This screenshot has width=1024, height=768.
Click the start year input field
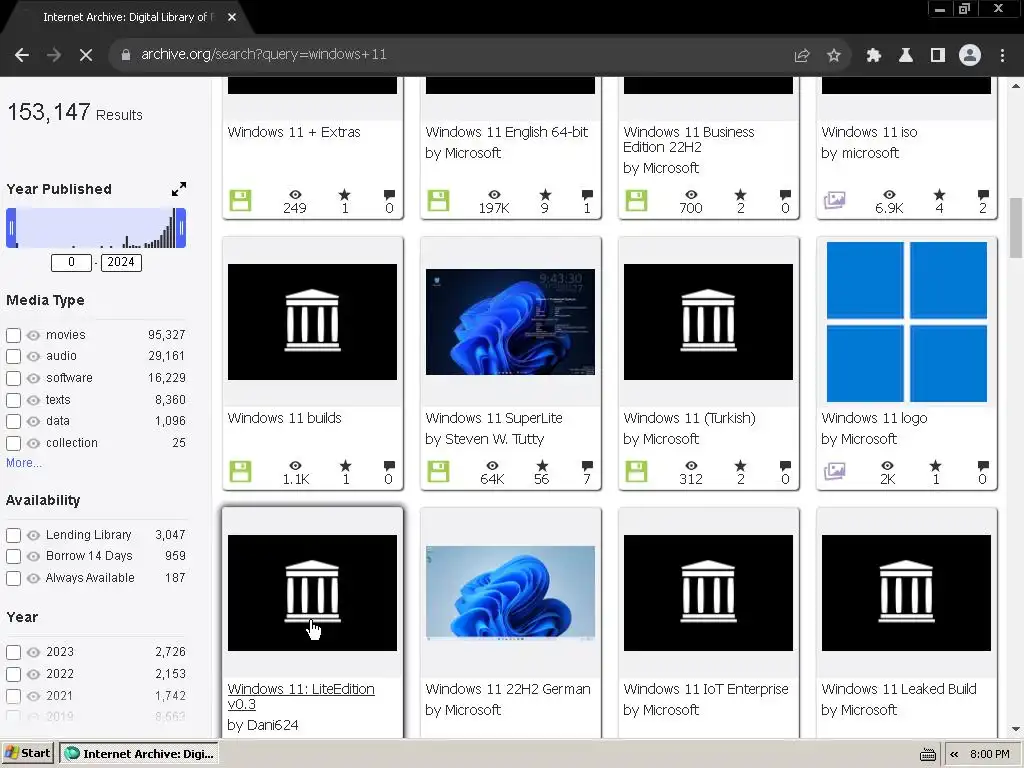point(71,263)
